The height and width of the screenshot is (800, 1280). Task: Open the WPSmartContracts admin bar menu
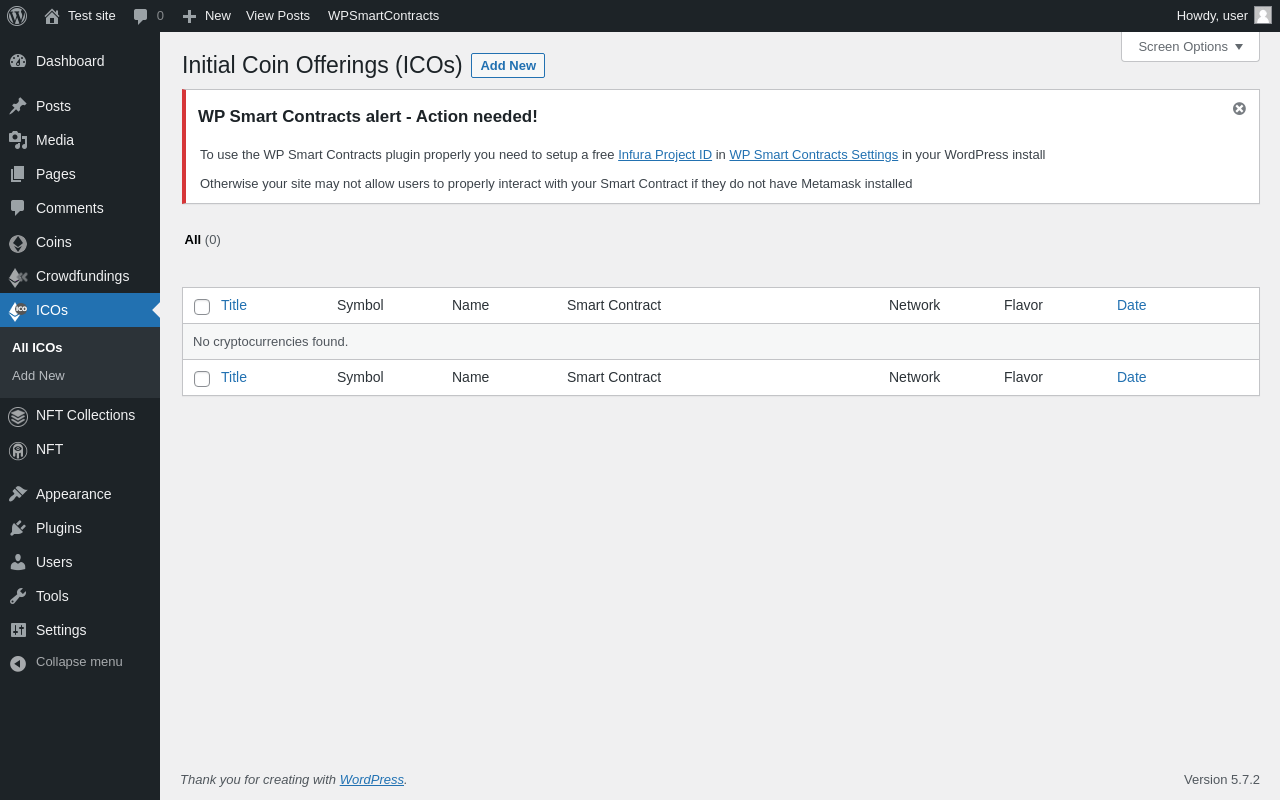(383, 16)
